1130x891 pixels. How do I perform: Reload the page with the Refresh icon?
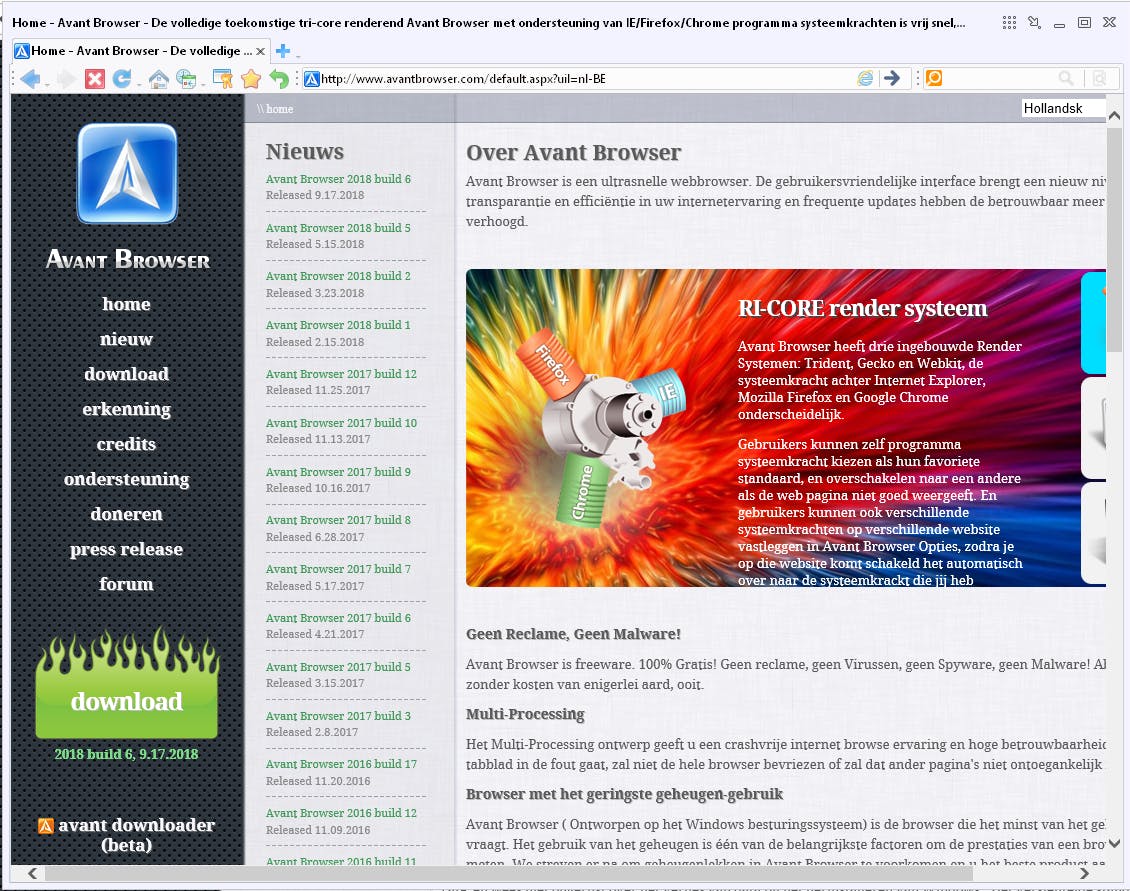[121, 79]
